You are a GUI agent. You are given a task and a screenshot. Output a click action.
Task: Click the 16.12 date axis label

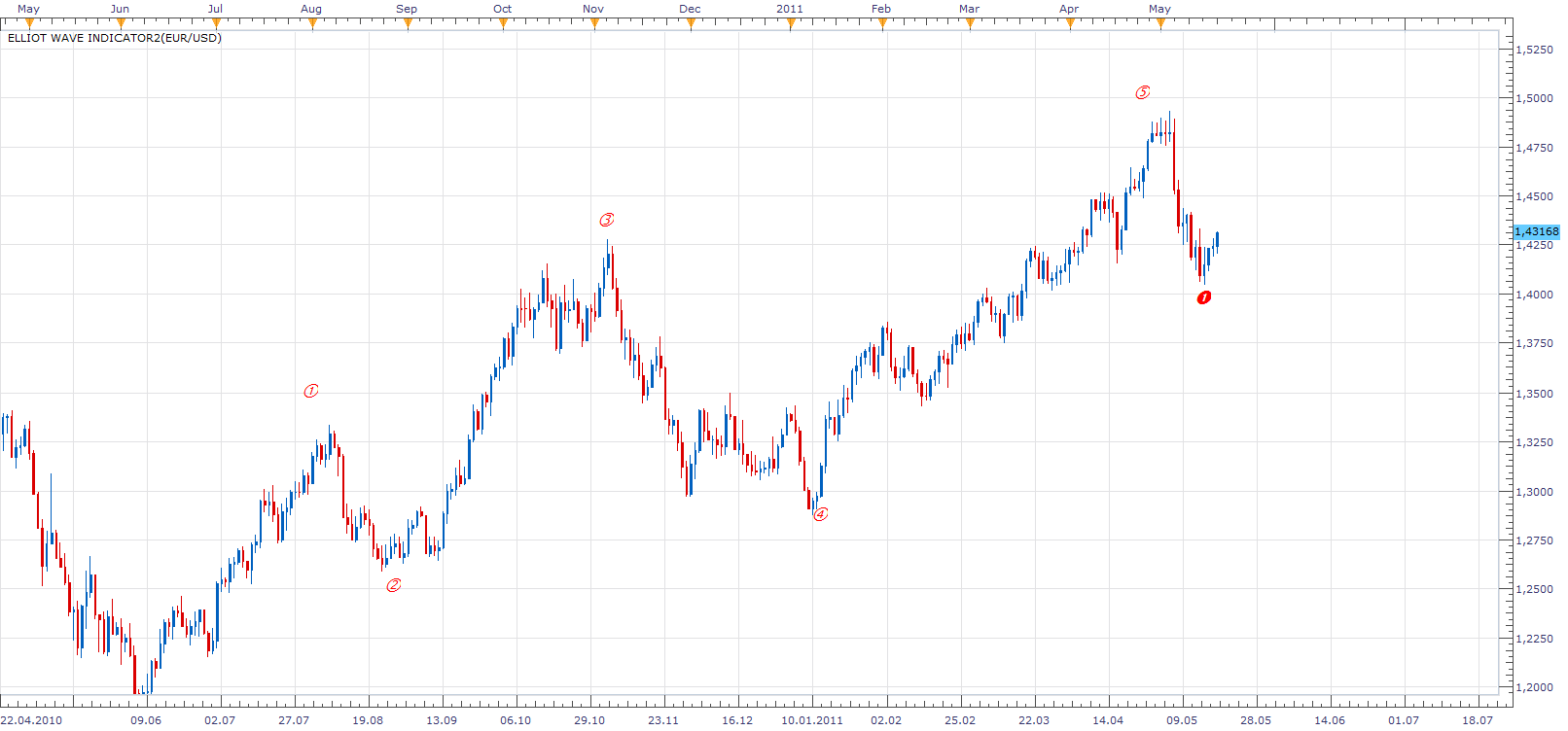(737, 720)
